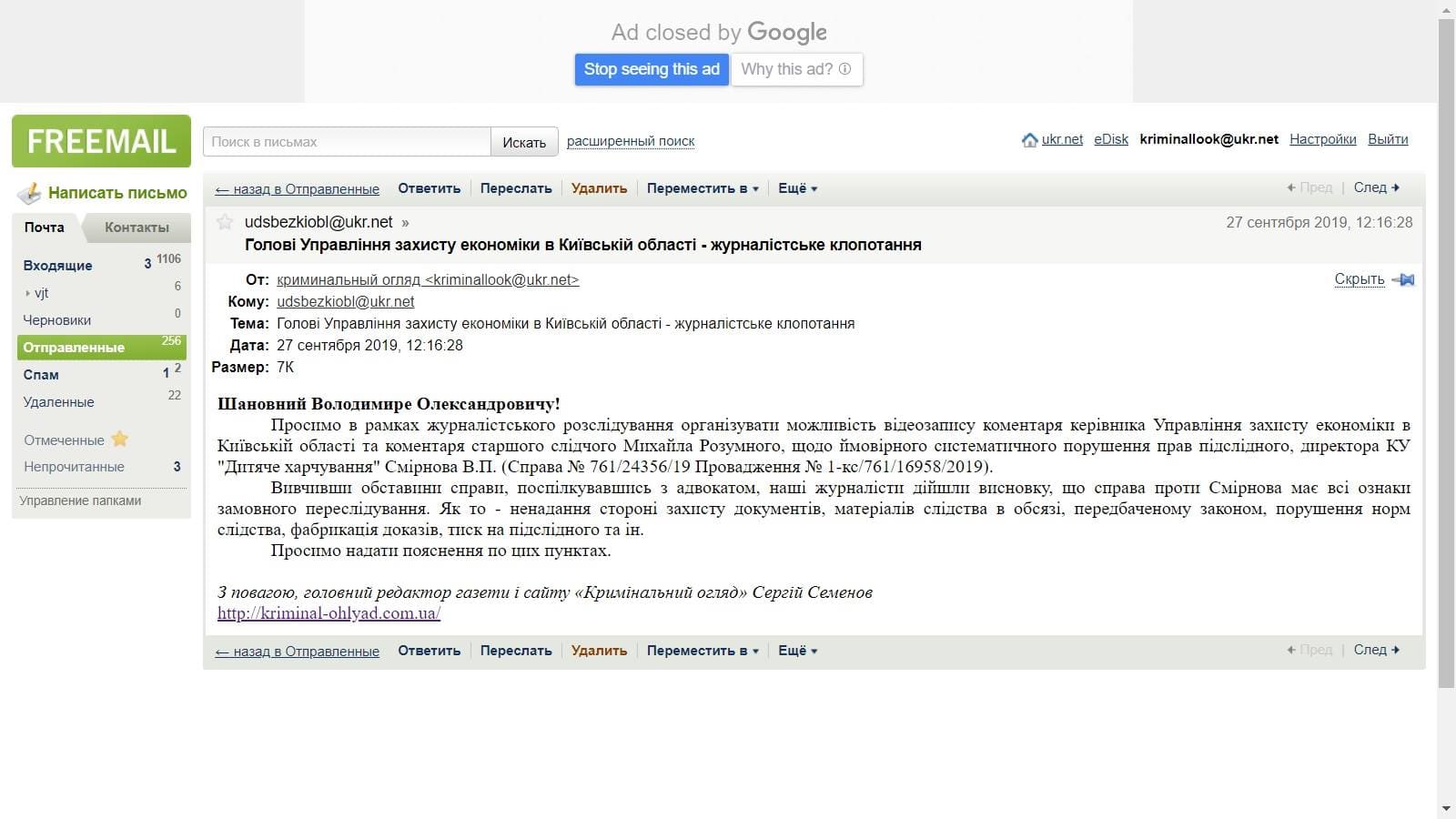Click the size value 7K
Image resolution: width=1456 pixels, height=819 pixels.
point(286,368)
